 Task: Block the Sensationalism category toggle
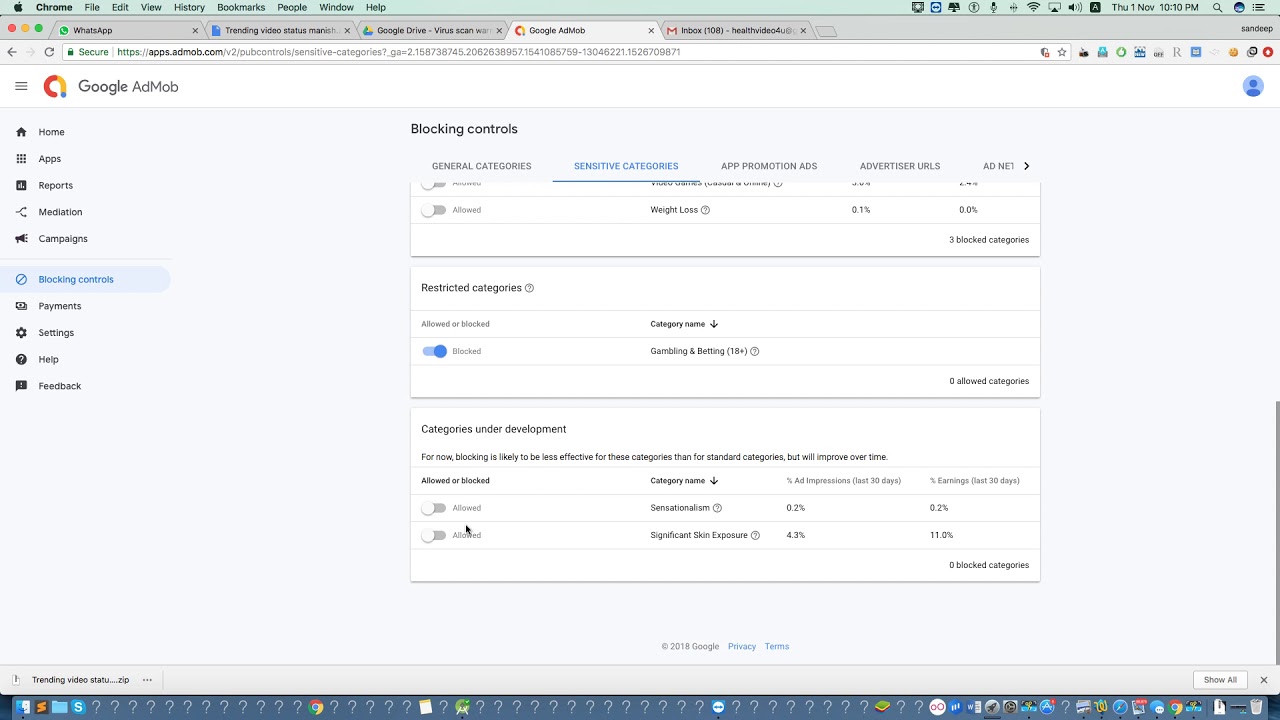tap(433, 508)
